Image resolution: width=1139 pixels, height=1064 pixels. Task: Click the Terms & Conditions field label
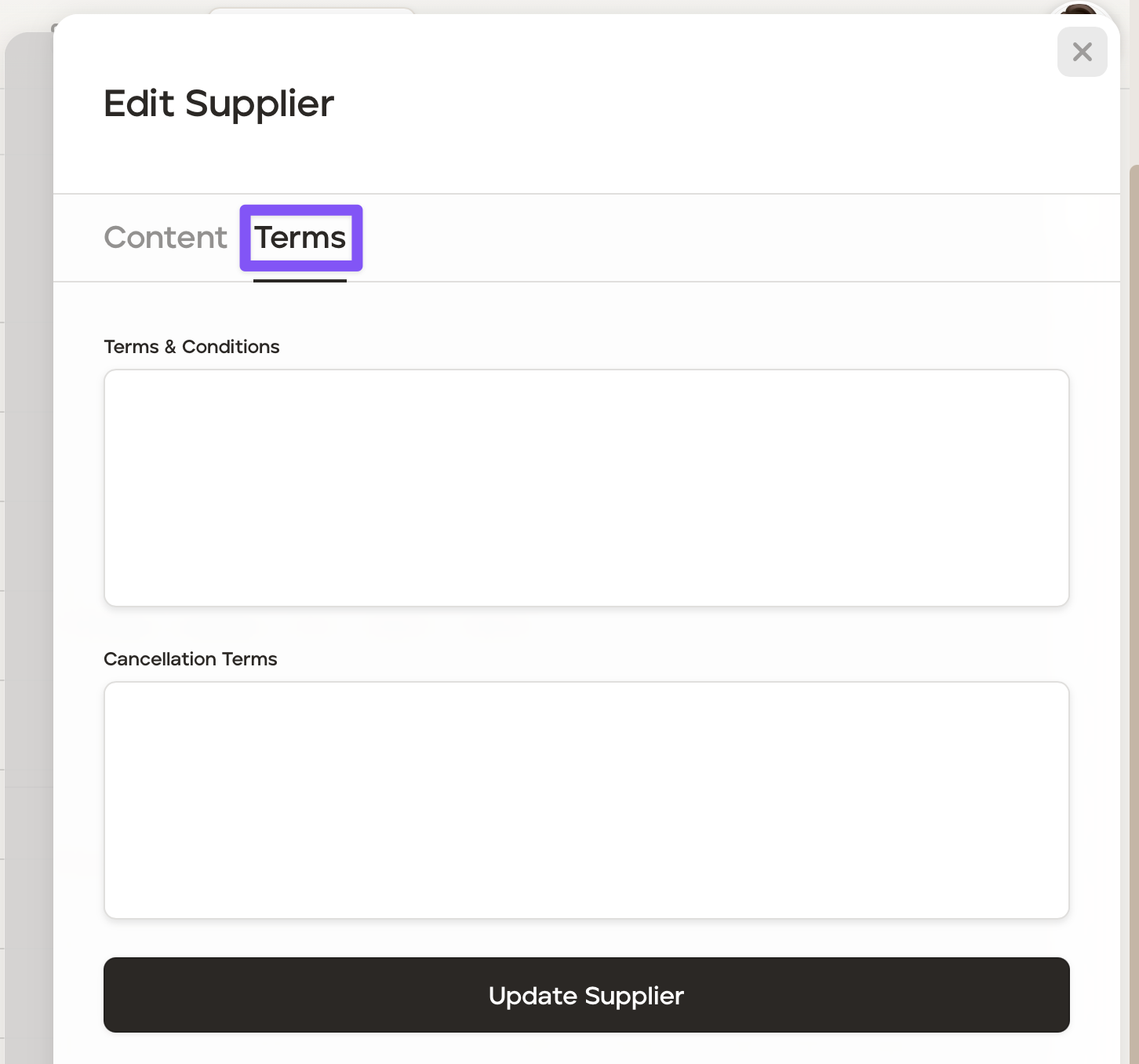coord(191,347)
